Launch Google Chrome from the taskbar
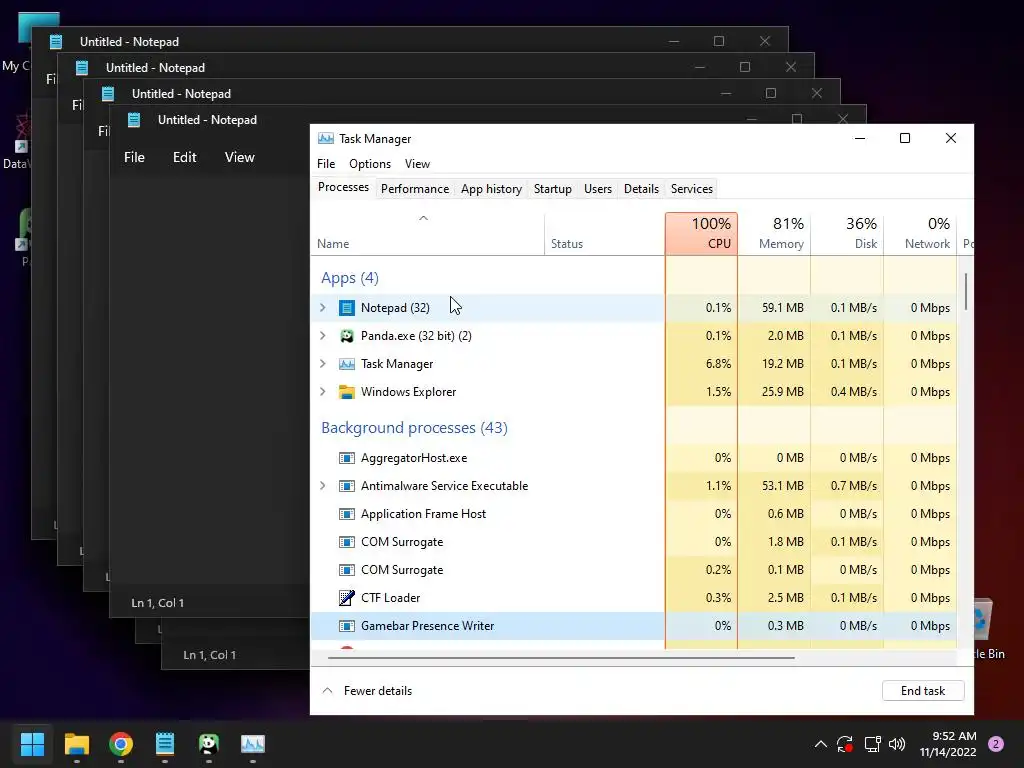 (x=121, y=744)
